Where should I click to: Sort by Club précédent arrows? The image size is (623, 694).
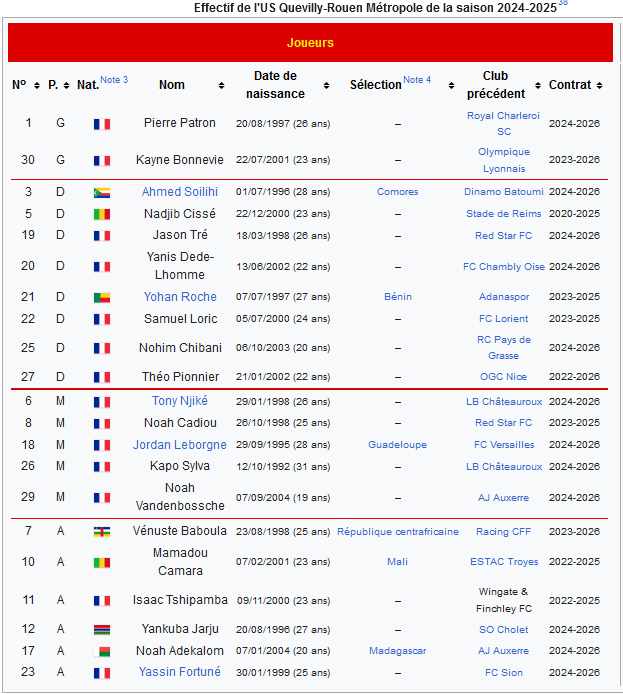pyautogui.click(x=538, y=85)
